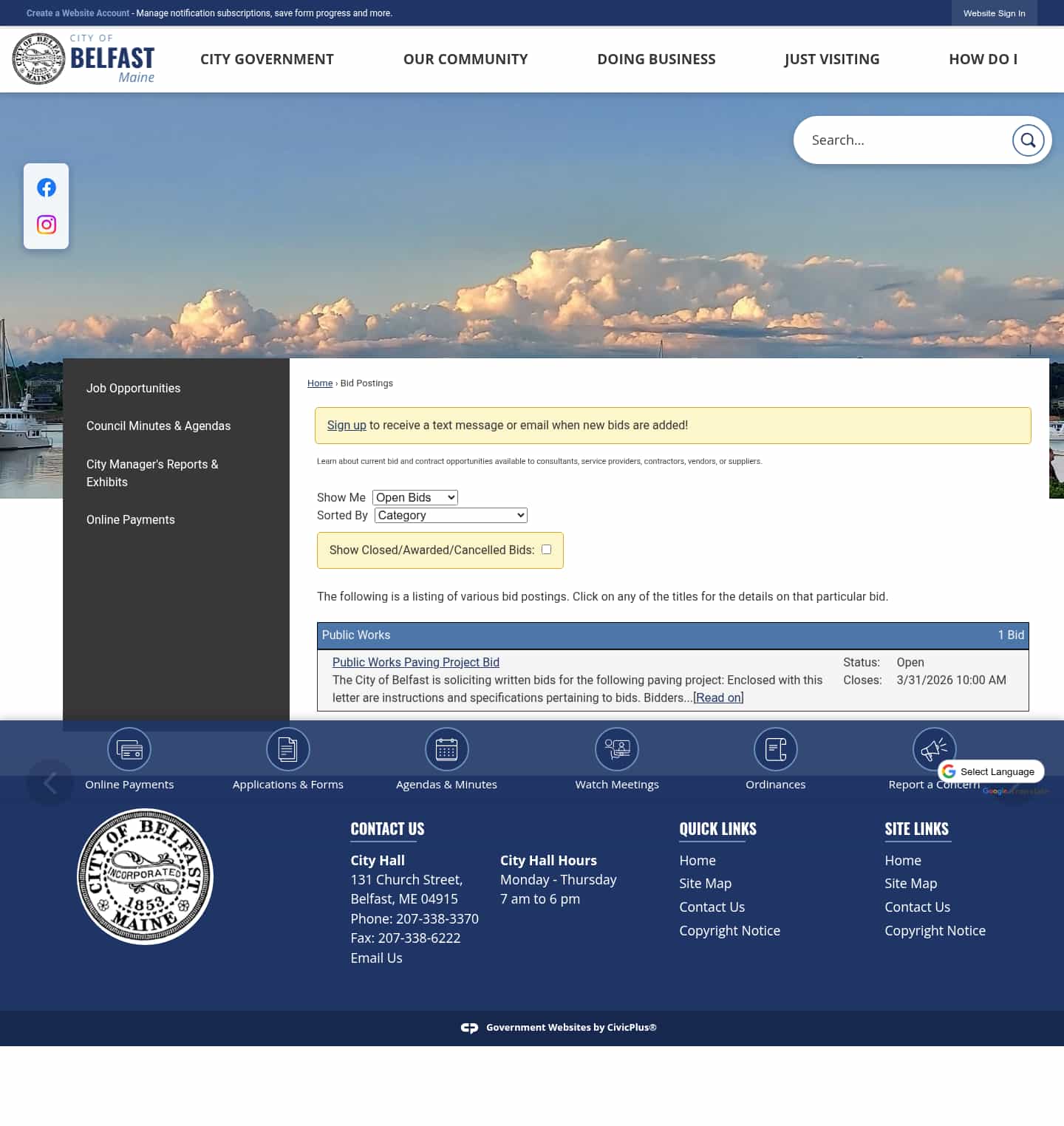Change the Sorted By Category dropdown
This screenshot has height=1126, width=1064.
(x=450, y=515)
